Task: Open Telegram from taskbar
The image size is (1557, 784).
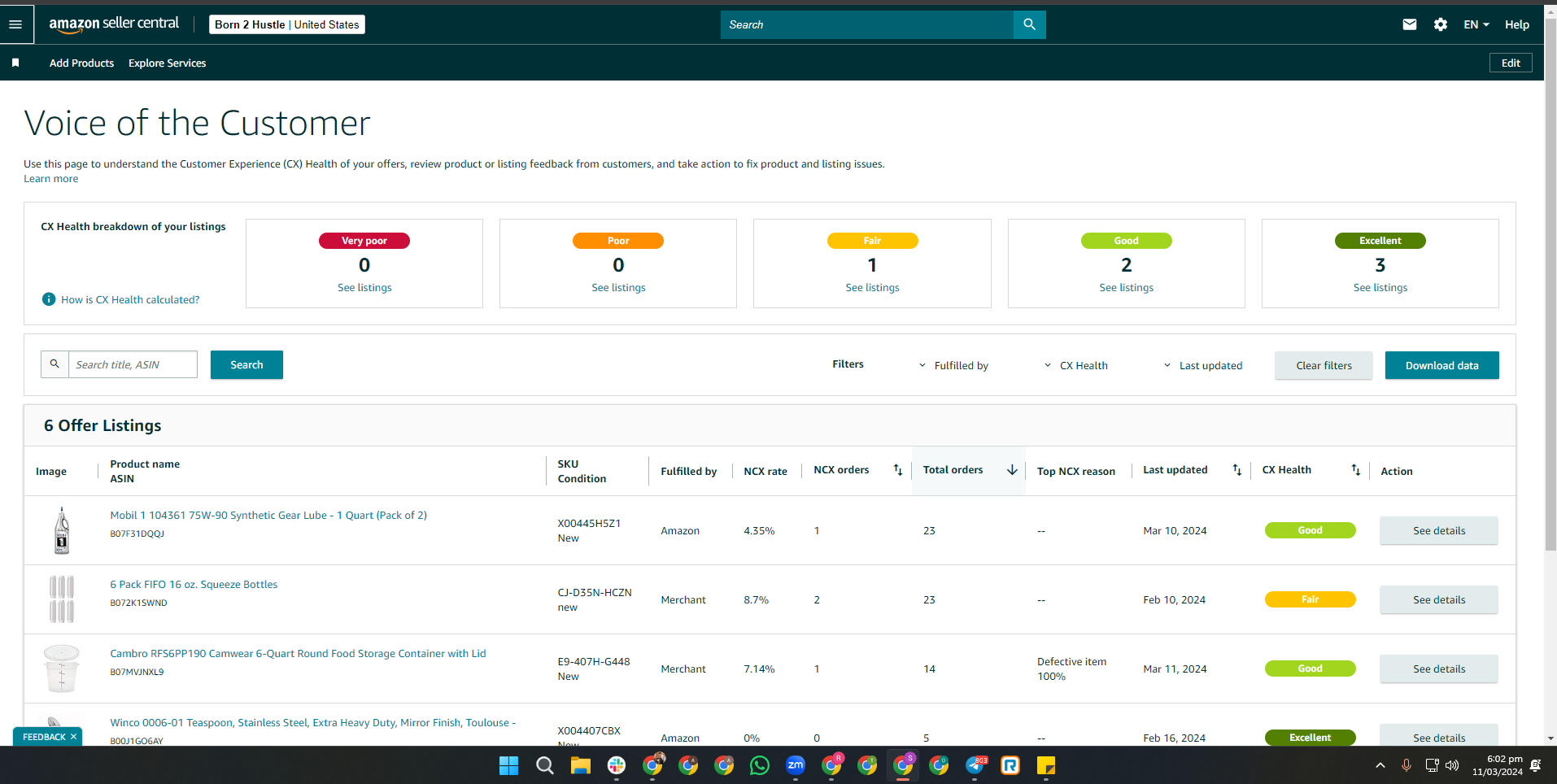Action: (x=975, y=765)
